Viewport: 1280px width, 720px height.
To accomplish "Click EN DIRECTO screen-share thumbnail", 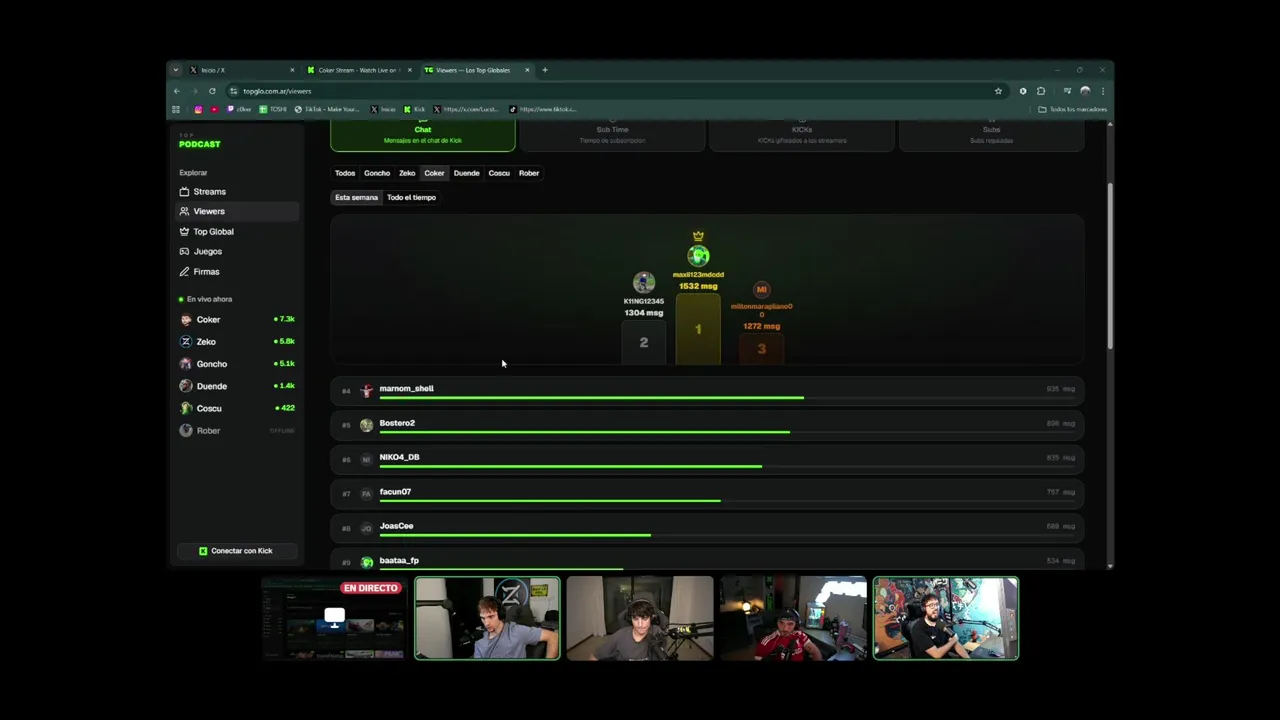I will point(333,619).
